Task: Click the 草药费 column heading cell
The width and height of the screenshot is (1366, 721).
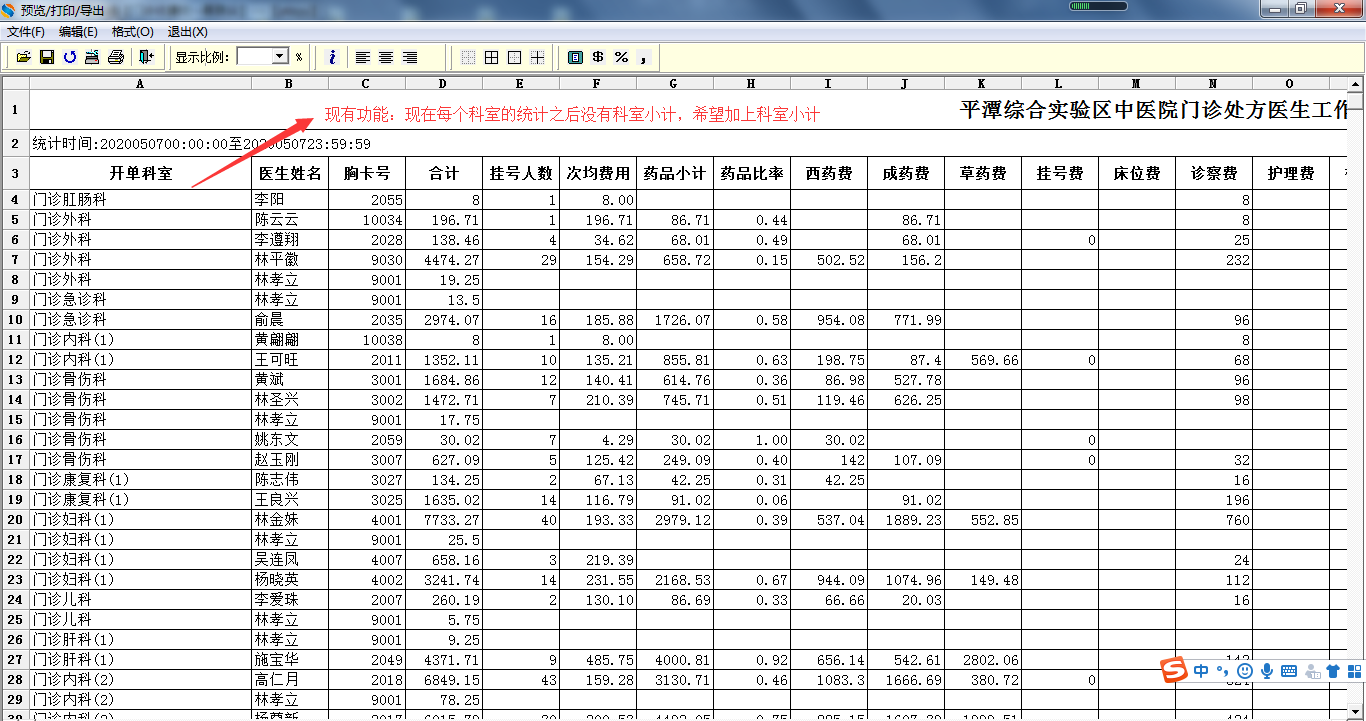Action: point(983,174)
